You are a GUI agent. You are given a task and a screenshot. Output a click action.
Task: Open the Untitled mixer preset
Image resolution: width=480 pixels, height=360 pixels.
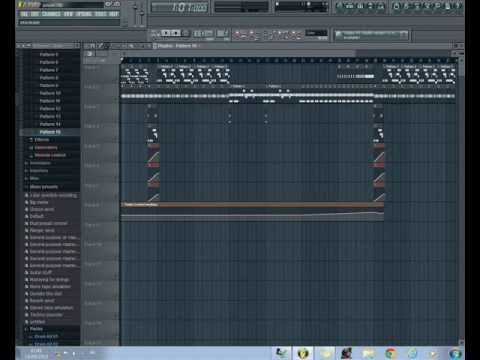[37, 322]
